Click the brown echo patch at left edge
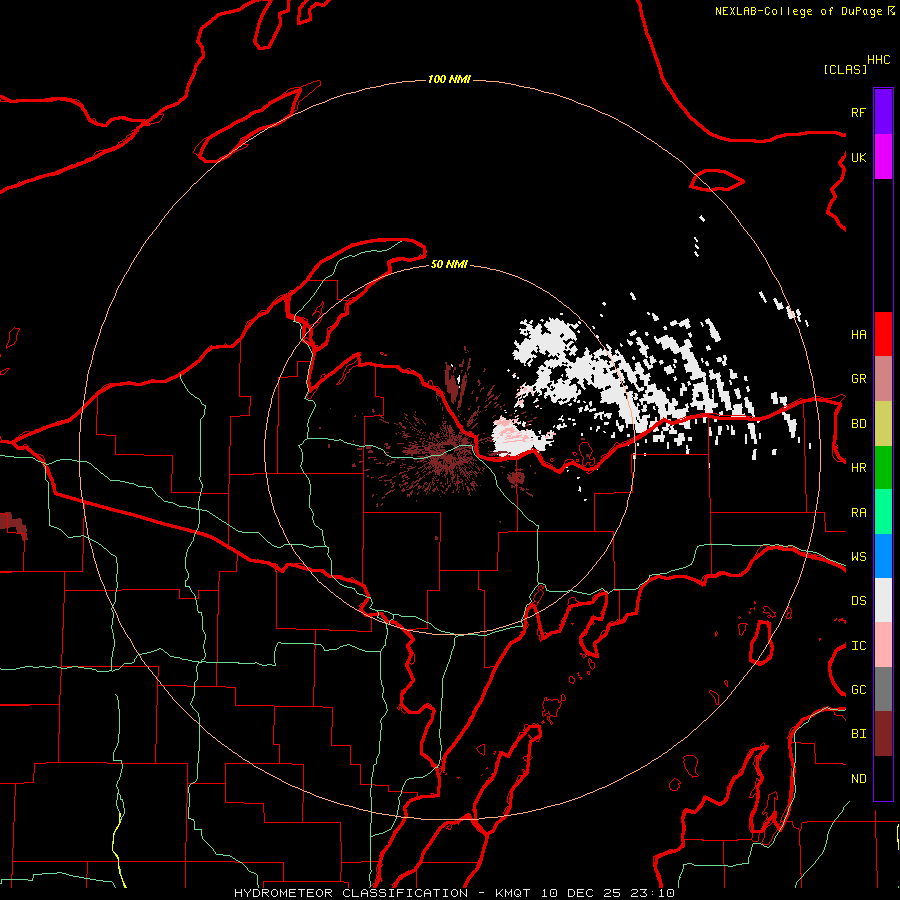The image size is (900, 900). (x=13, y=525)
